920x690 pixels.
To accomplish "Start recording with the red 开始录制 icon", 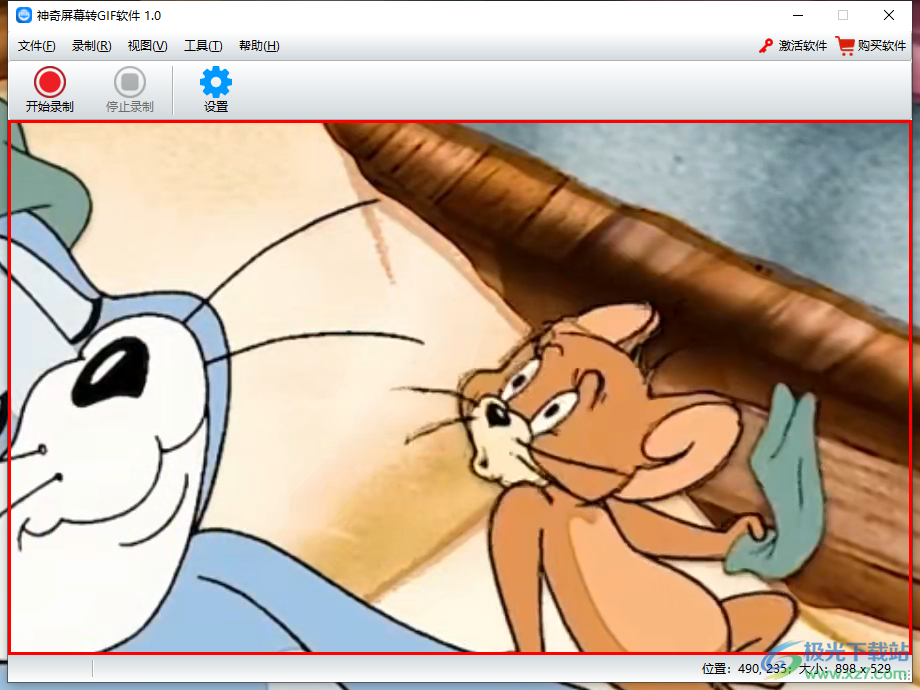I will (50, 82).
